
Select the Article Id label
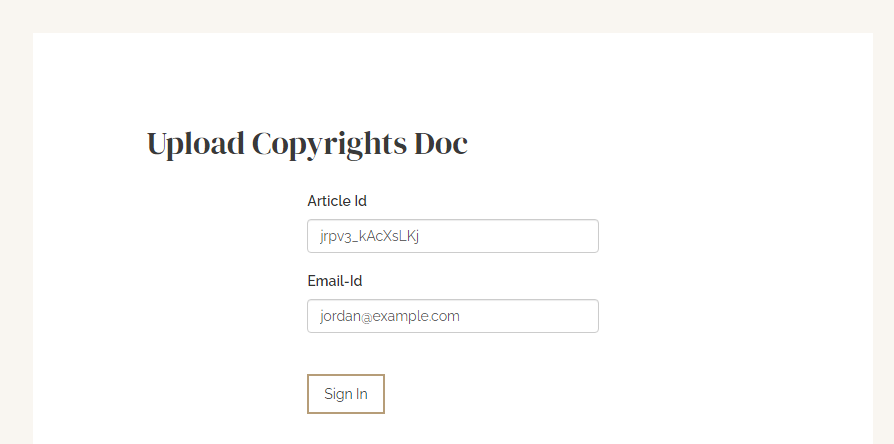337,201
